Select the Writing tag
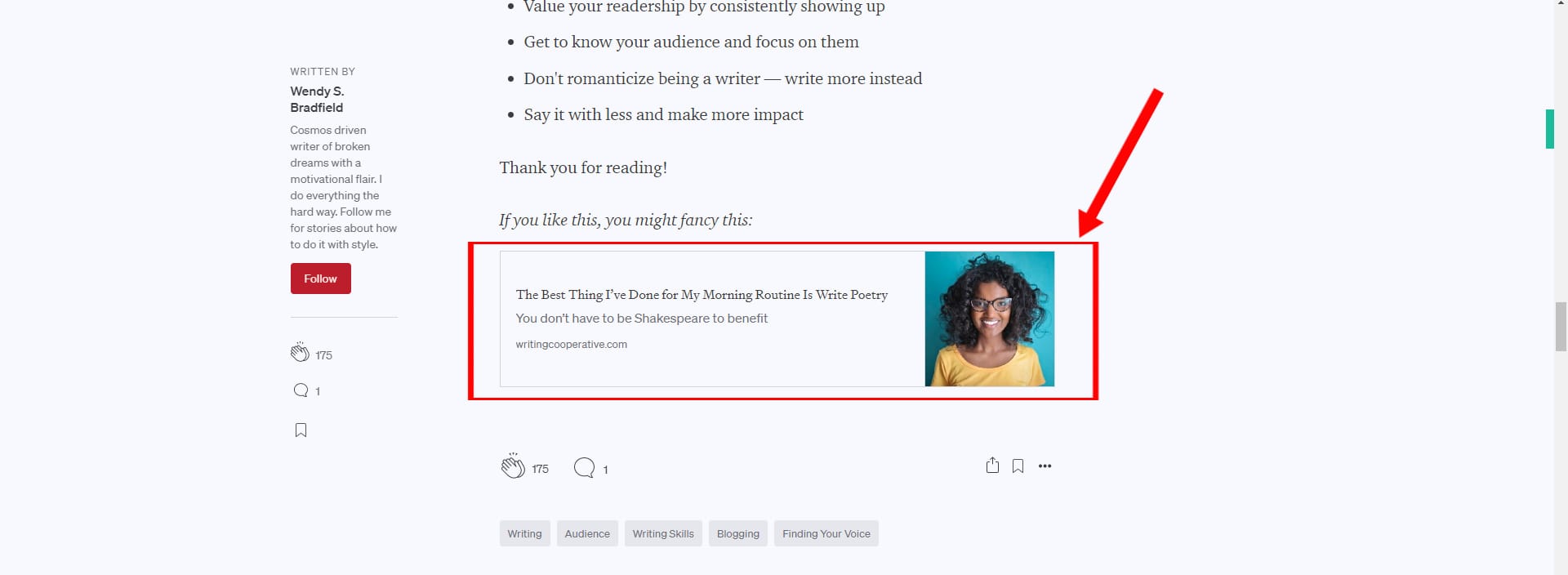 pos(524,533)
